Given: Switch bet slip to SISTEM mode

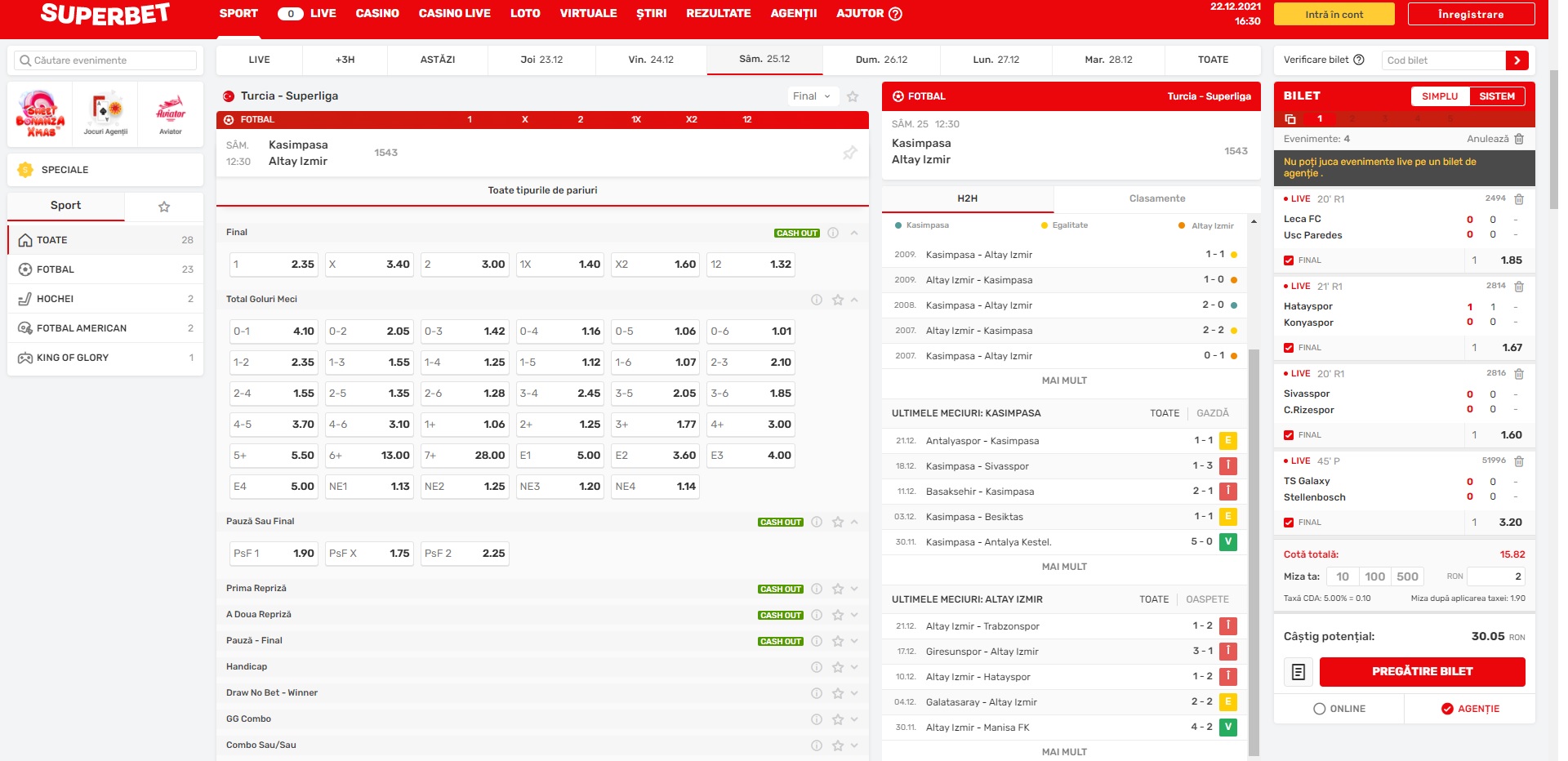Looking at the screenshot, I should coord(1497,96).
